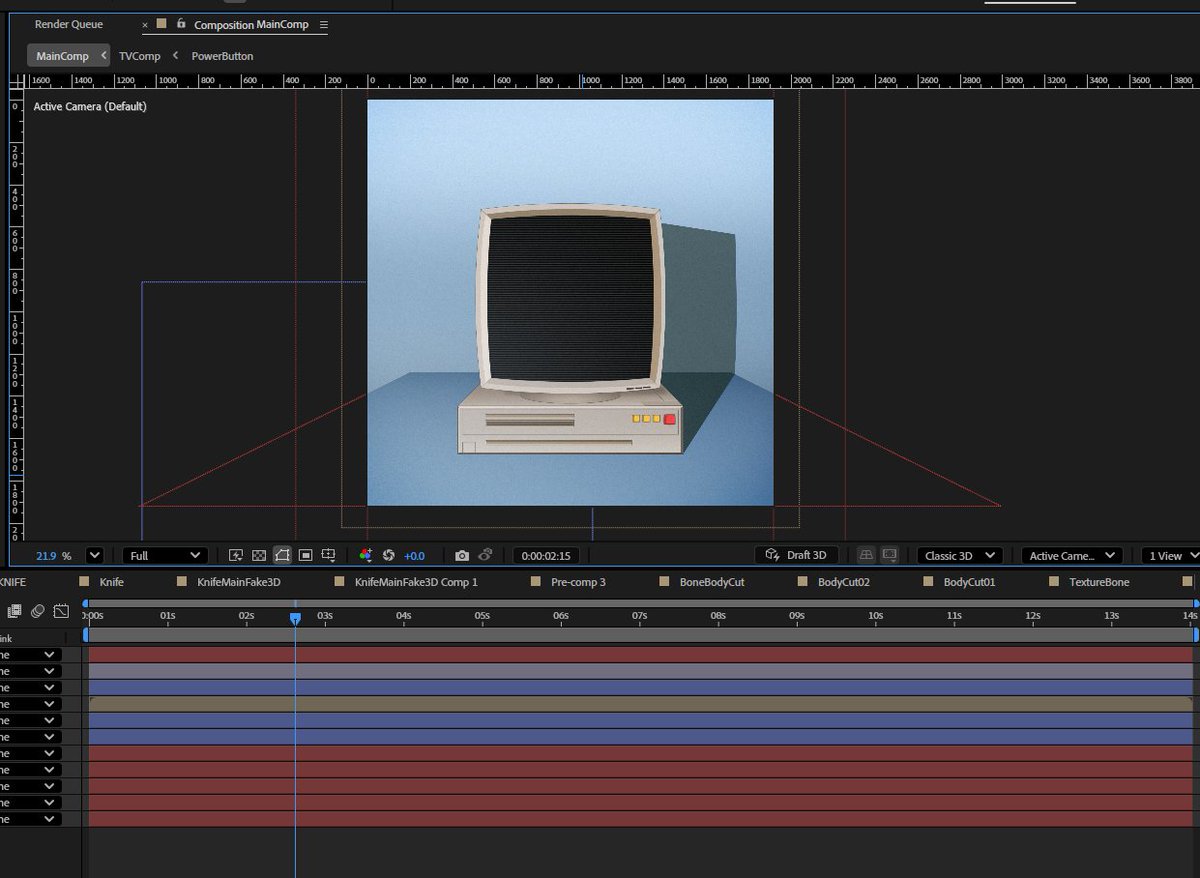Toggle the Draft 3D button
The height and width of the screenshot is (878, 1200).
pyautogui.click(x=796, y=555)
